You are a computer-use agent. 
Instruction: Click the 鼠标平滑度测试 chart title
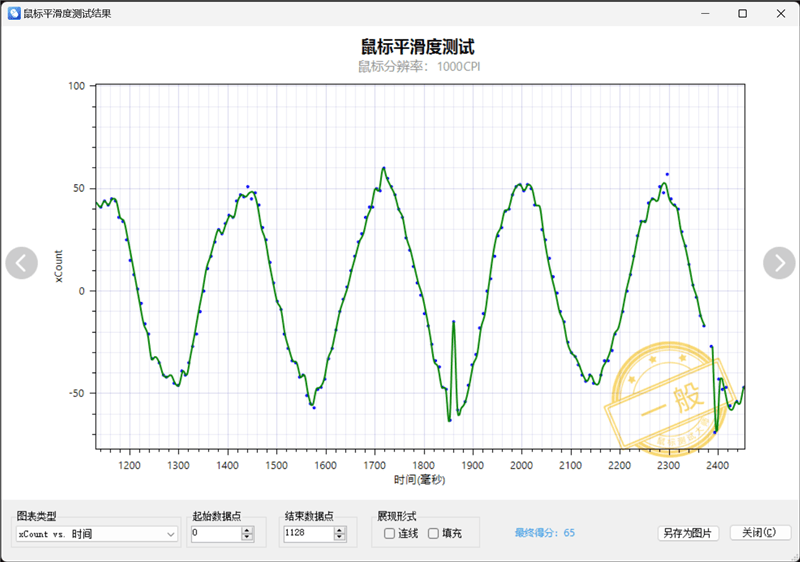coord(418,47)
